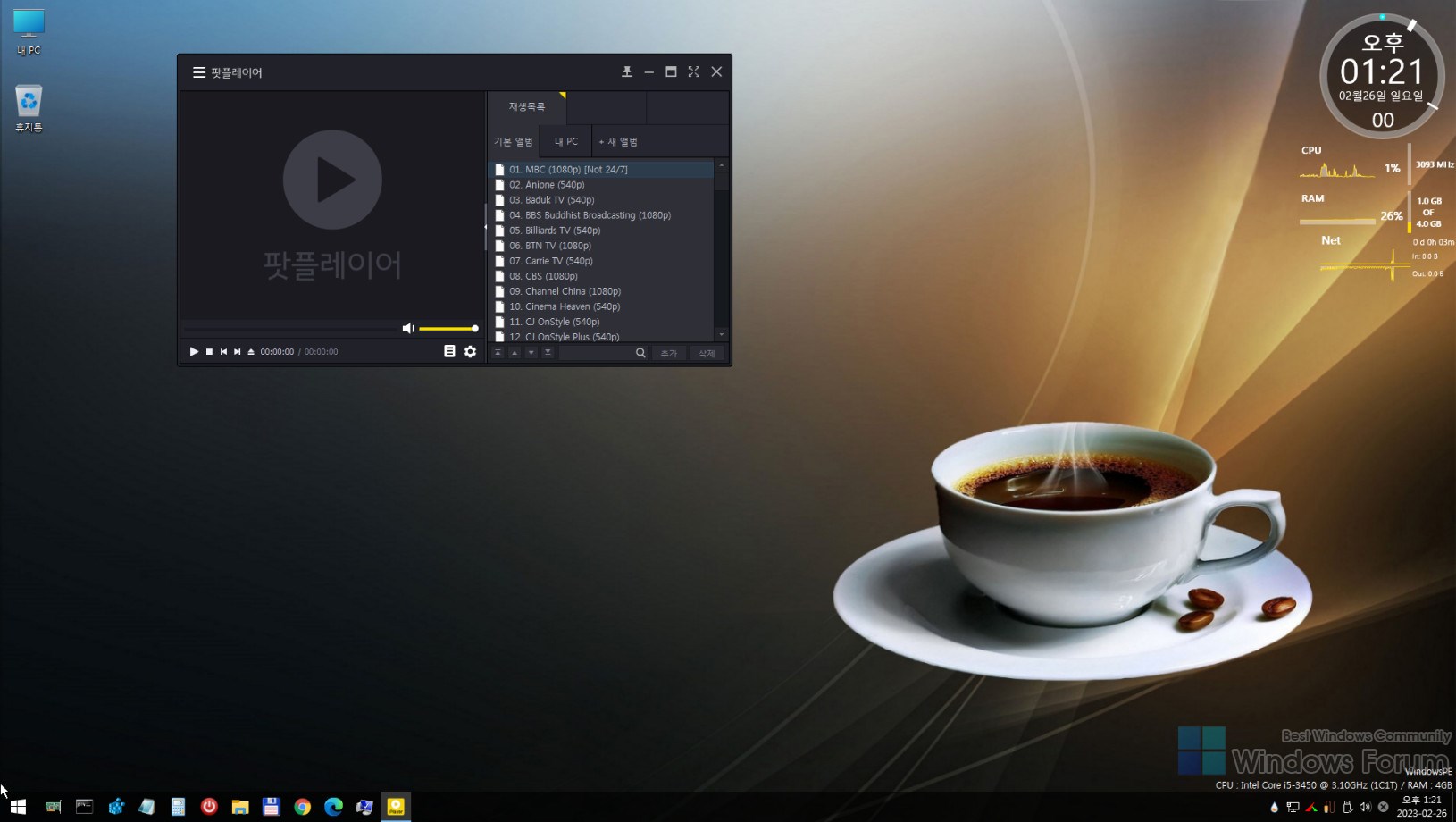This screenshot has height=822, width=1456.
Task: Click the red power taskbar icon
Action: coord(209,807)
